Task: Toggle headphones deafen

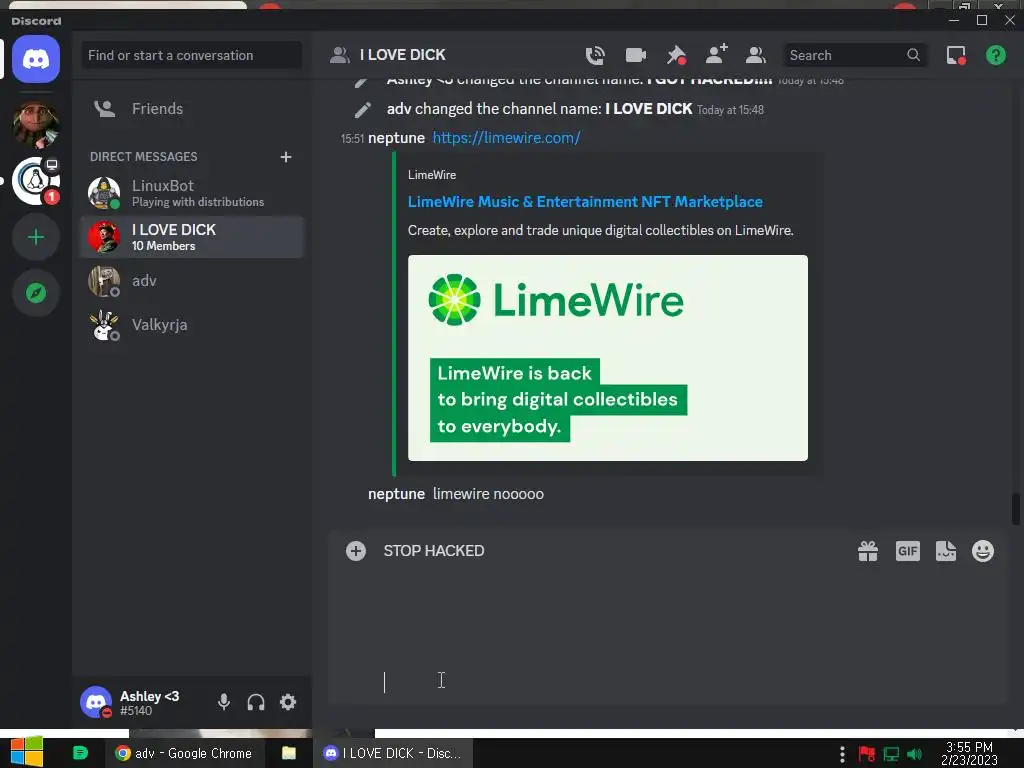Action: 256,702
